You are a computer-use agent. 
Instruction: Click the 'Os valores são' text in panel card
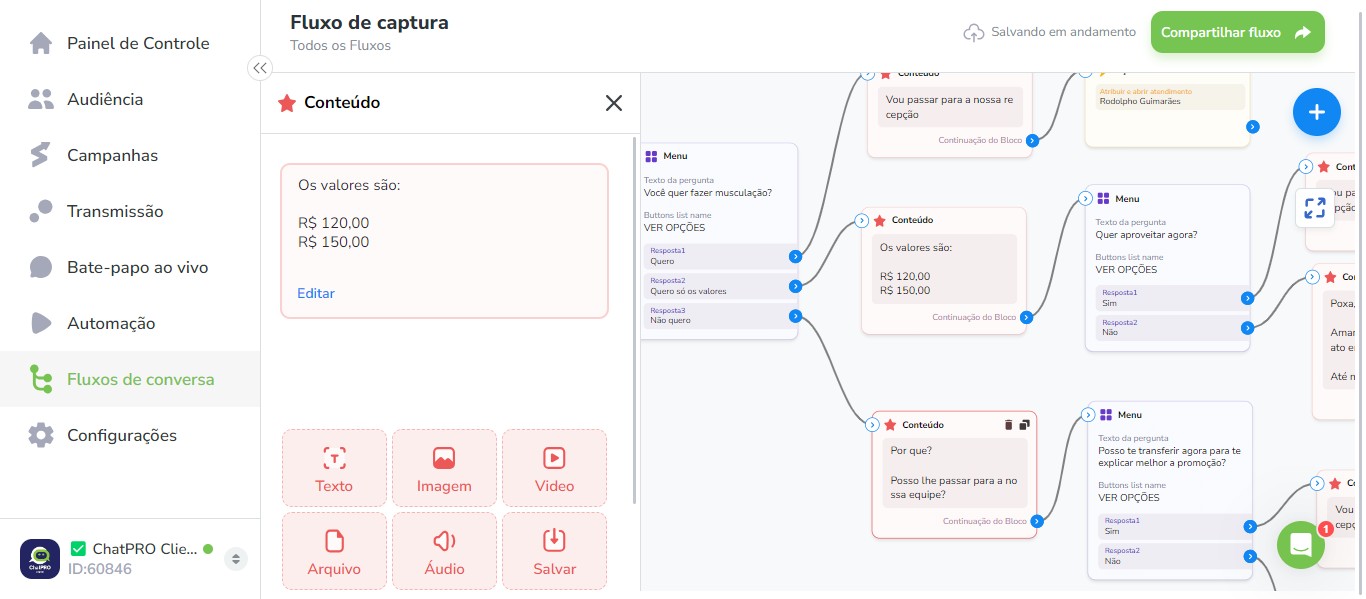[349, 185]
